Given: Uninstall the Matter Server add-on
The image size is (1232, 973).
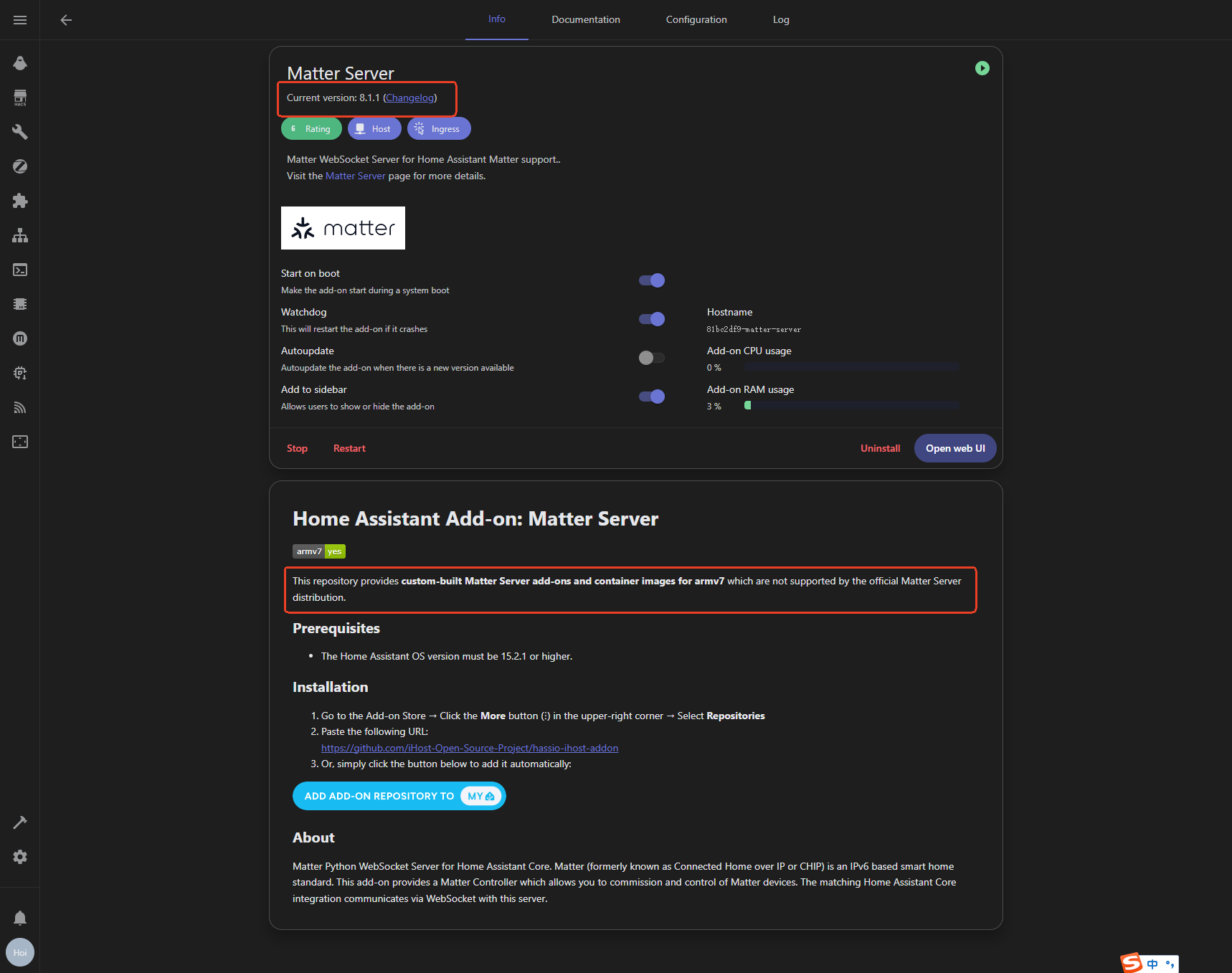Looking at the screenshot, I should 880,448.
